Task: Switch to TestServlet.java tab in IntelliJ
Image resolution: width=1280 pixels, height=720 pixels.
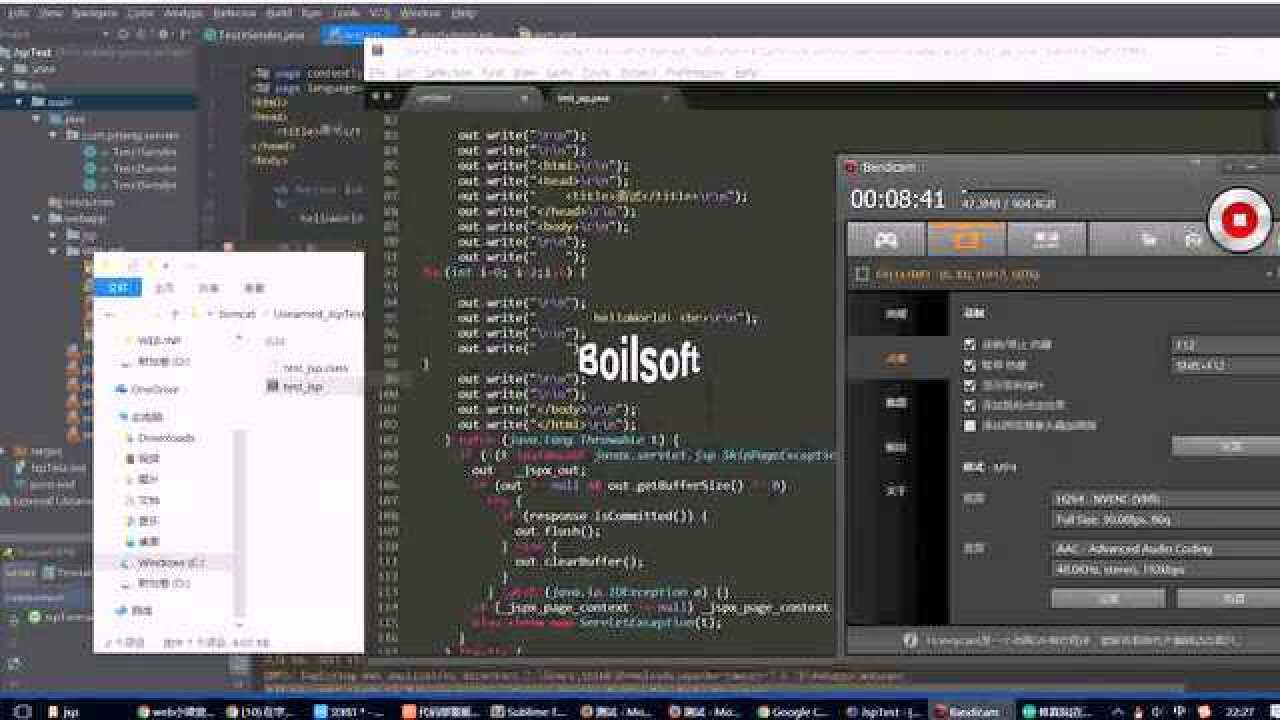Action: [254, 34]
